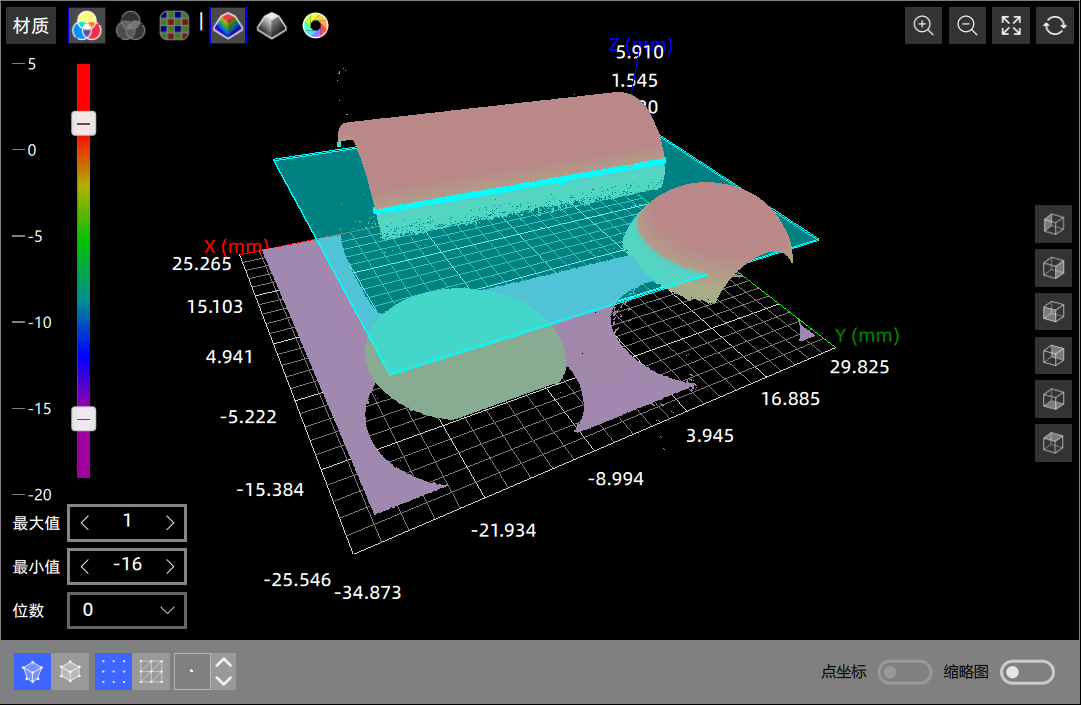The width and height of the screenshot is (1081, 705).
Task: Zoom in on the 3D view
Action: 923,26
